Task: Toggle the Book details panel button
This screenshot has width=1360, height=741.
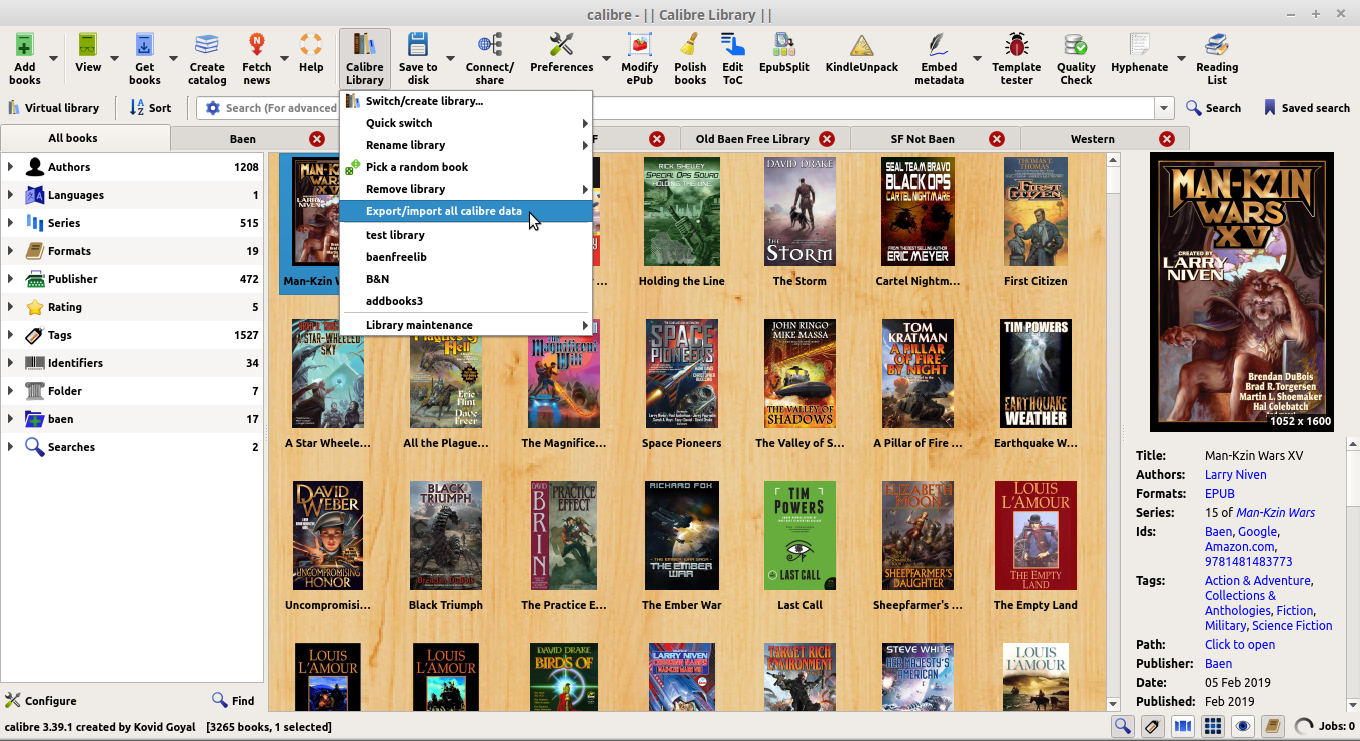Action: [1273, 727]
